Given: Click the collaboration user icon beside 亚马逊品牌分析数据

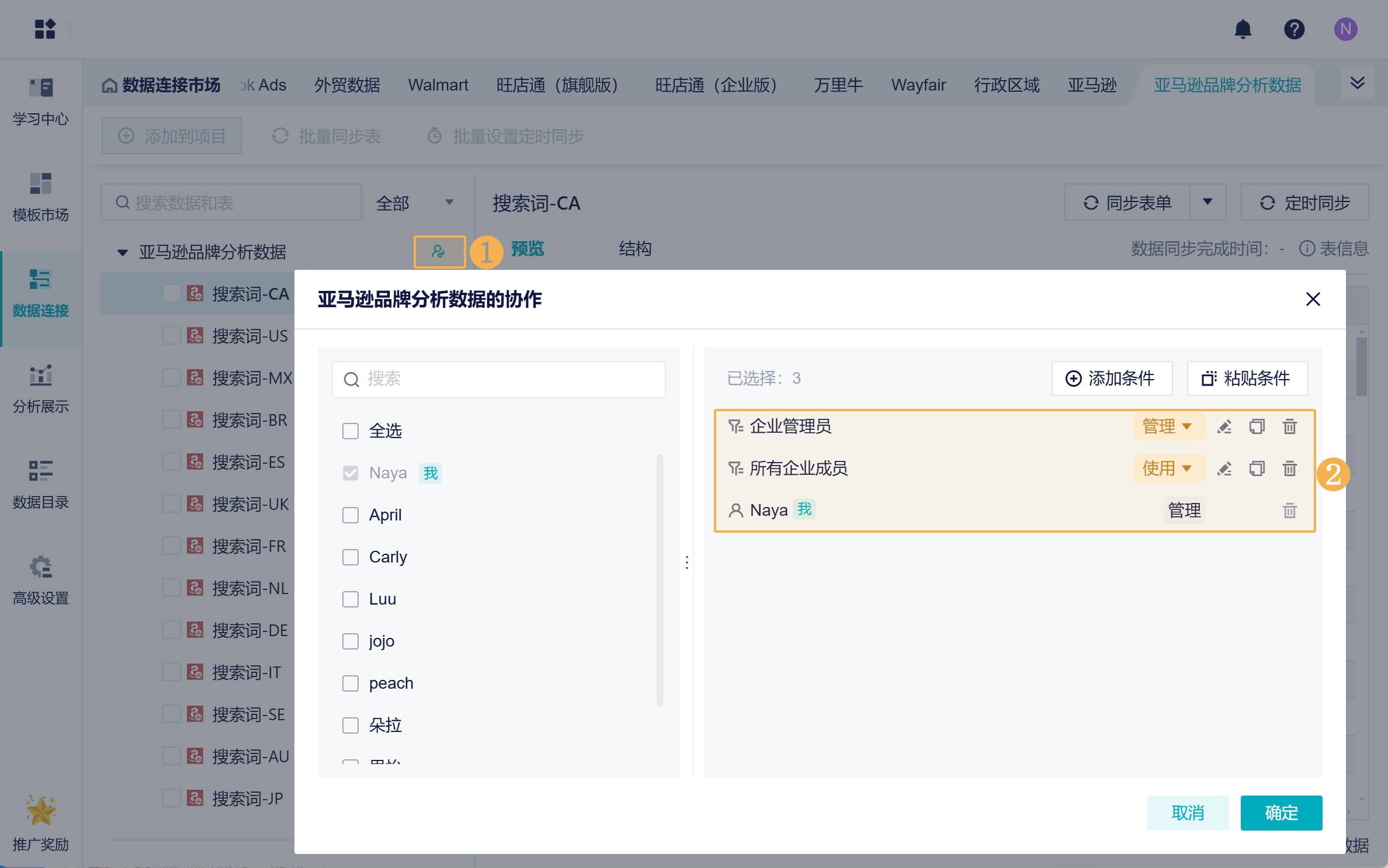Looking at the screenshot, I should click(x=439, y=252).
